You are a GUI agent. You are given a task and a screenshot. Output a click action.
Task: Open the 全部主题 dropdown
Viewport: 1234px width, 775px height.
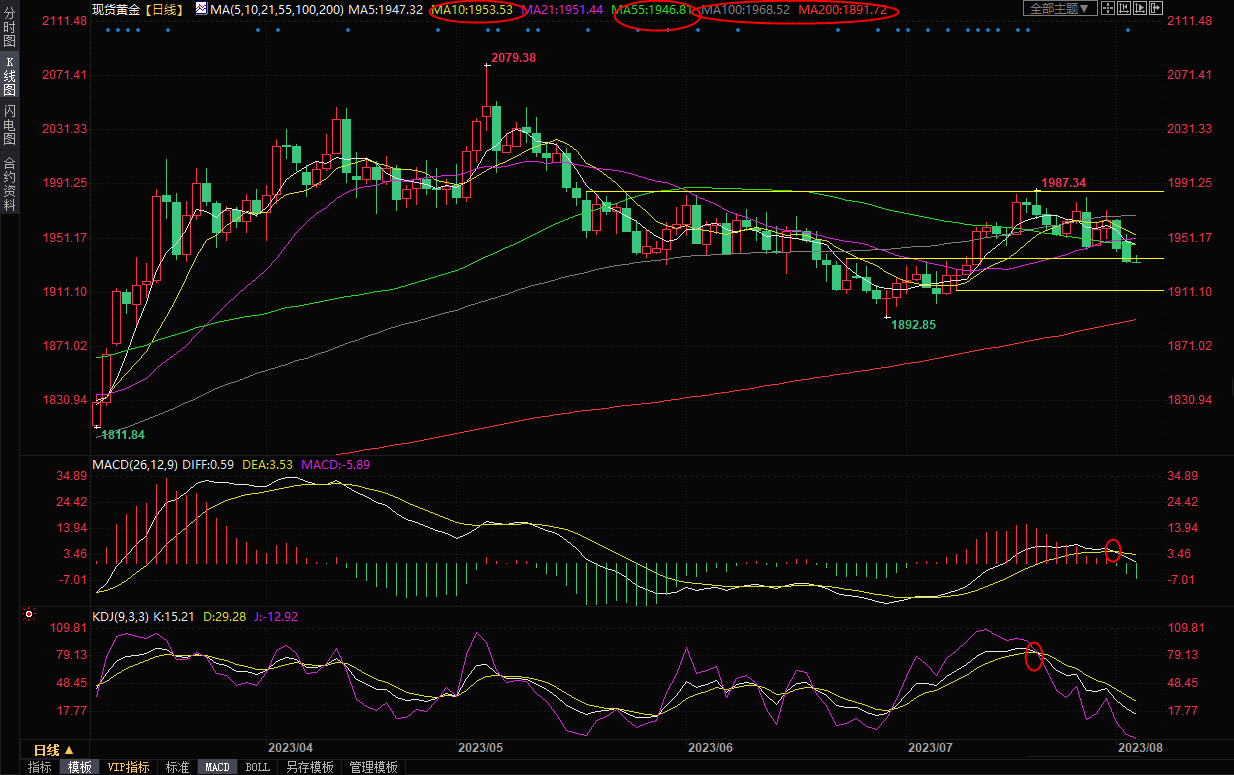tap(1061, 9)
